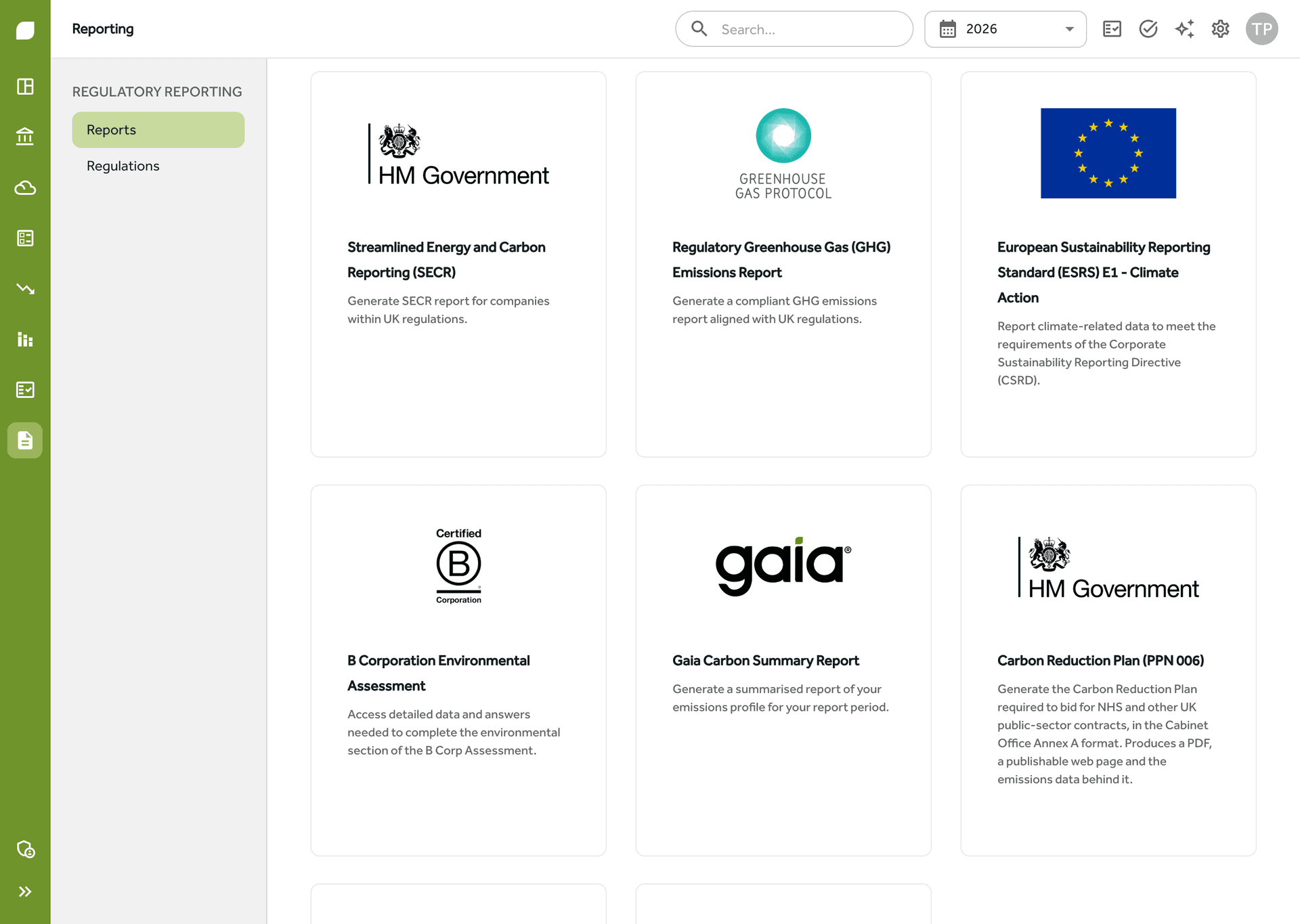1300x924 pixels.
Task: Open the checklist icon in top bar
Action: click(x=1112, y=29)
